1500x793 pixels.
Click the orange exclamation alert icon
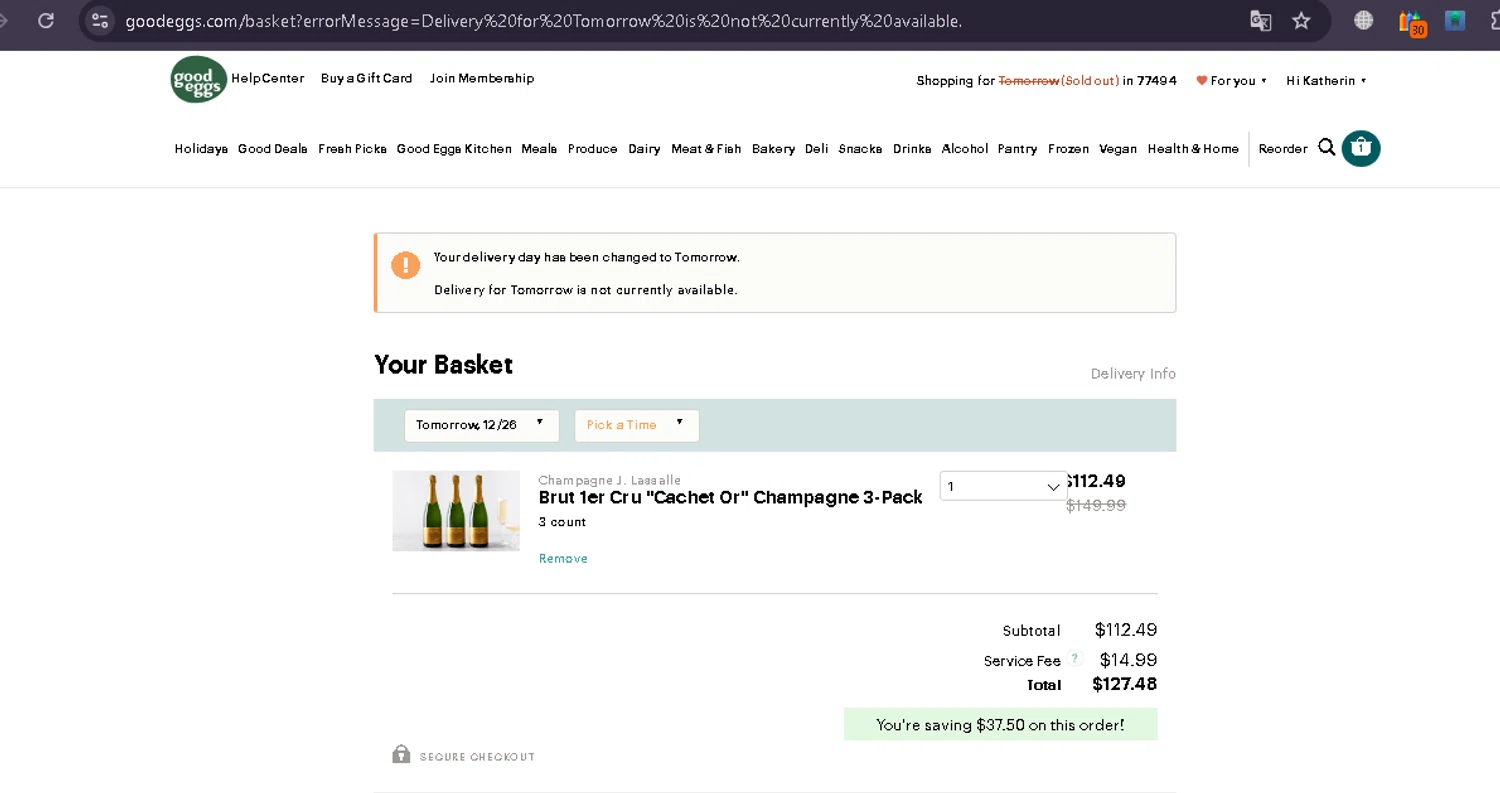click(x=405, y=265)
